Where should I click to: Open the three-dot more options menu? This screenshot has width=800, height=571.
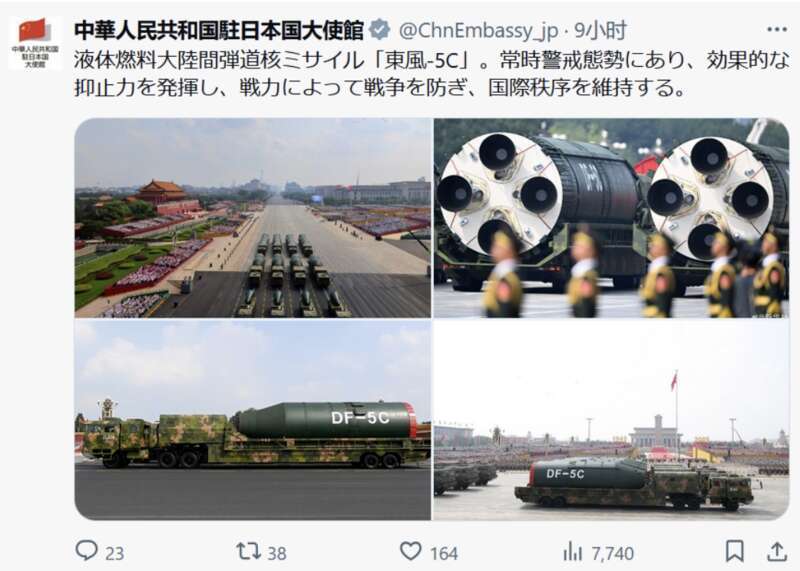[x=777, y=30]
